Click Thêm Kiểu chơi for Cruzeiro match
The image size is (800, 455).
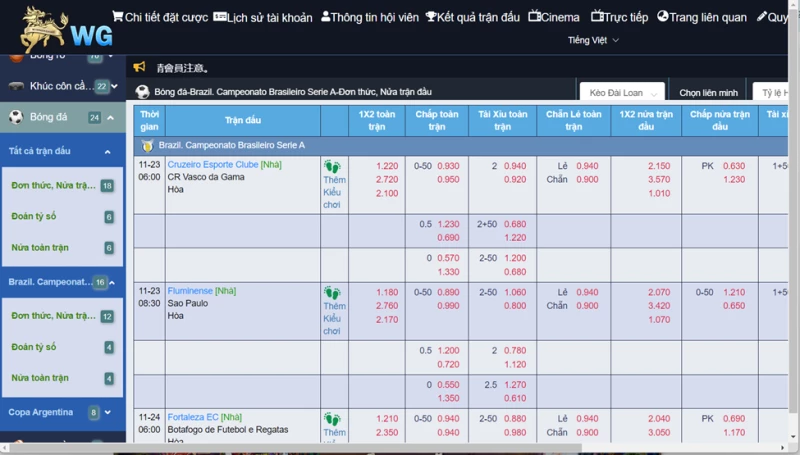tap(334, 192)
